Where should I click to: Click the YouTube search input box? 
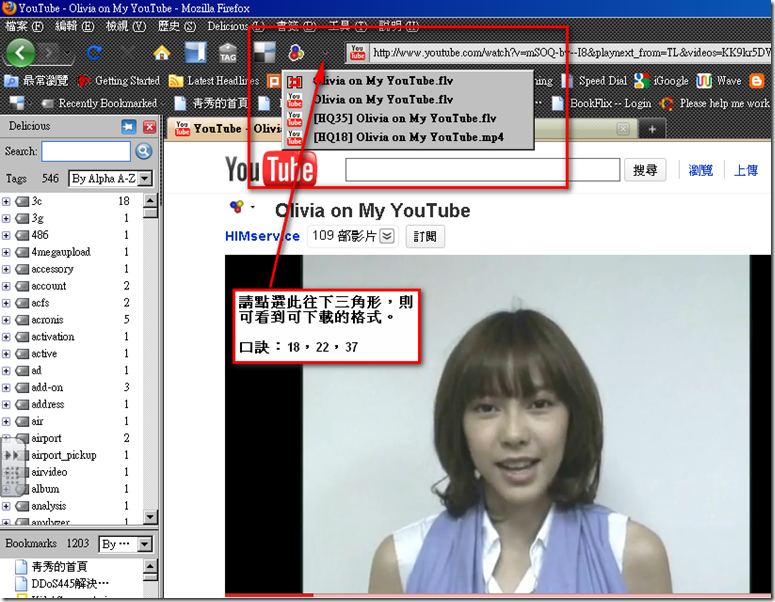482,170
